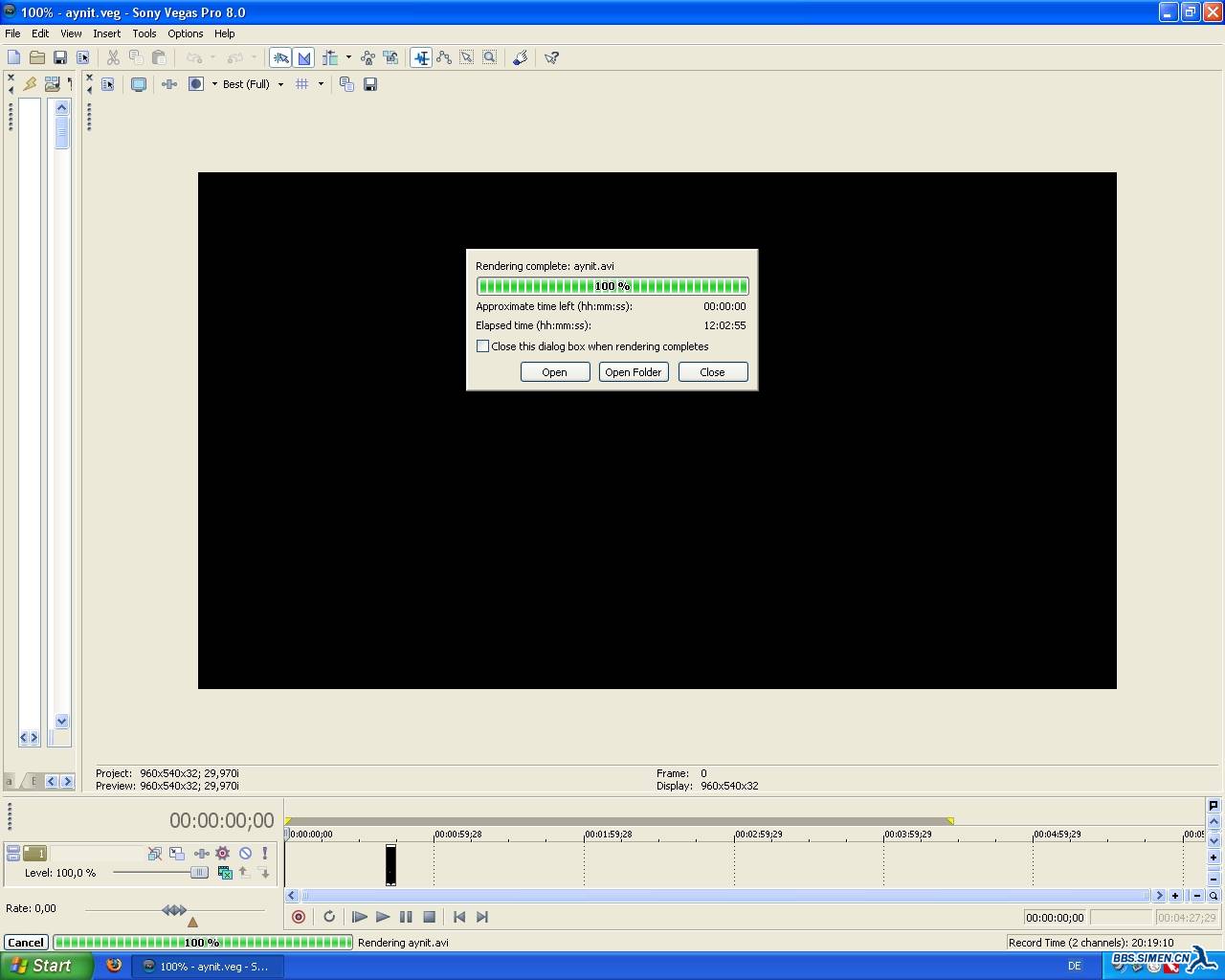Click the Windows Start button
Screen dimensions: 1225x980
[x=46, y=966]
